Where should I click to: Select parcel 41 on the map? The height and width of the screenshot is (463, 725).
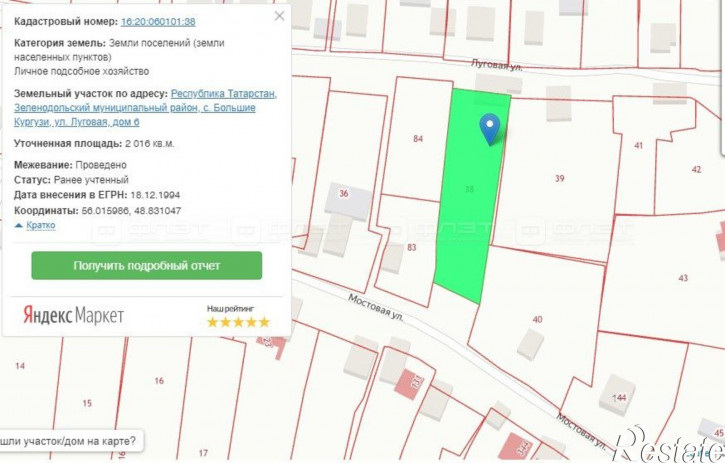pyautogui.click(x=638, y=145)
